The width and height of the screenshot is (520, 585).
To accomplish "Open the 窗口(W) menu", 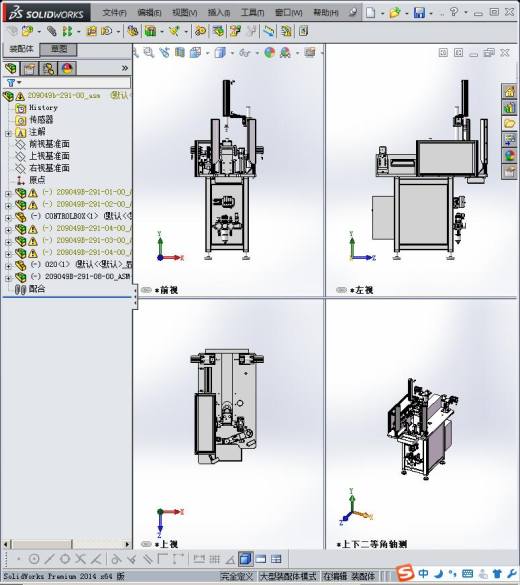I will 288,13.
